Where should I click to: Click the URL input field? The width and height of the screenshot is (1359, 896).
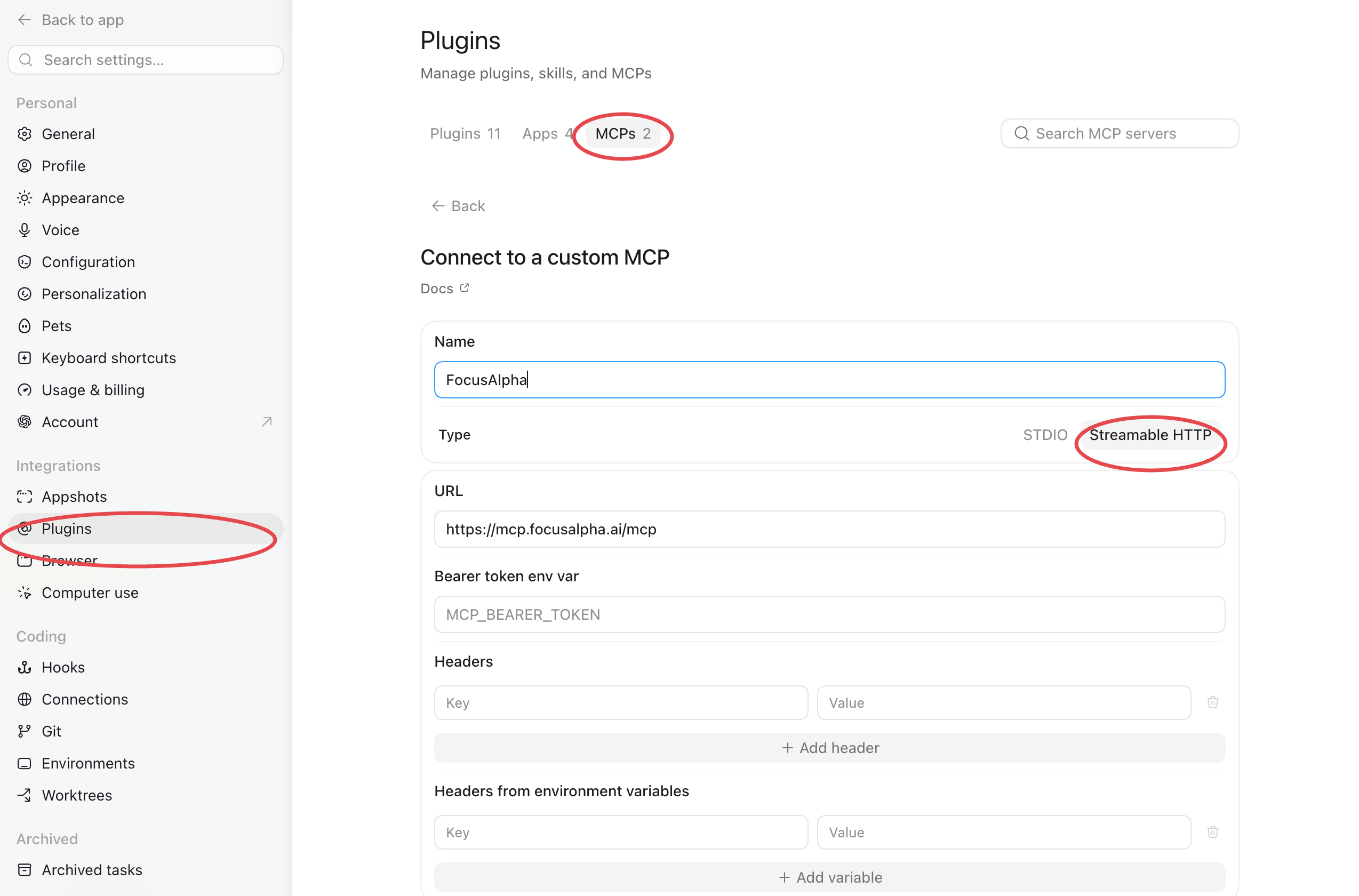coord(829,529)
